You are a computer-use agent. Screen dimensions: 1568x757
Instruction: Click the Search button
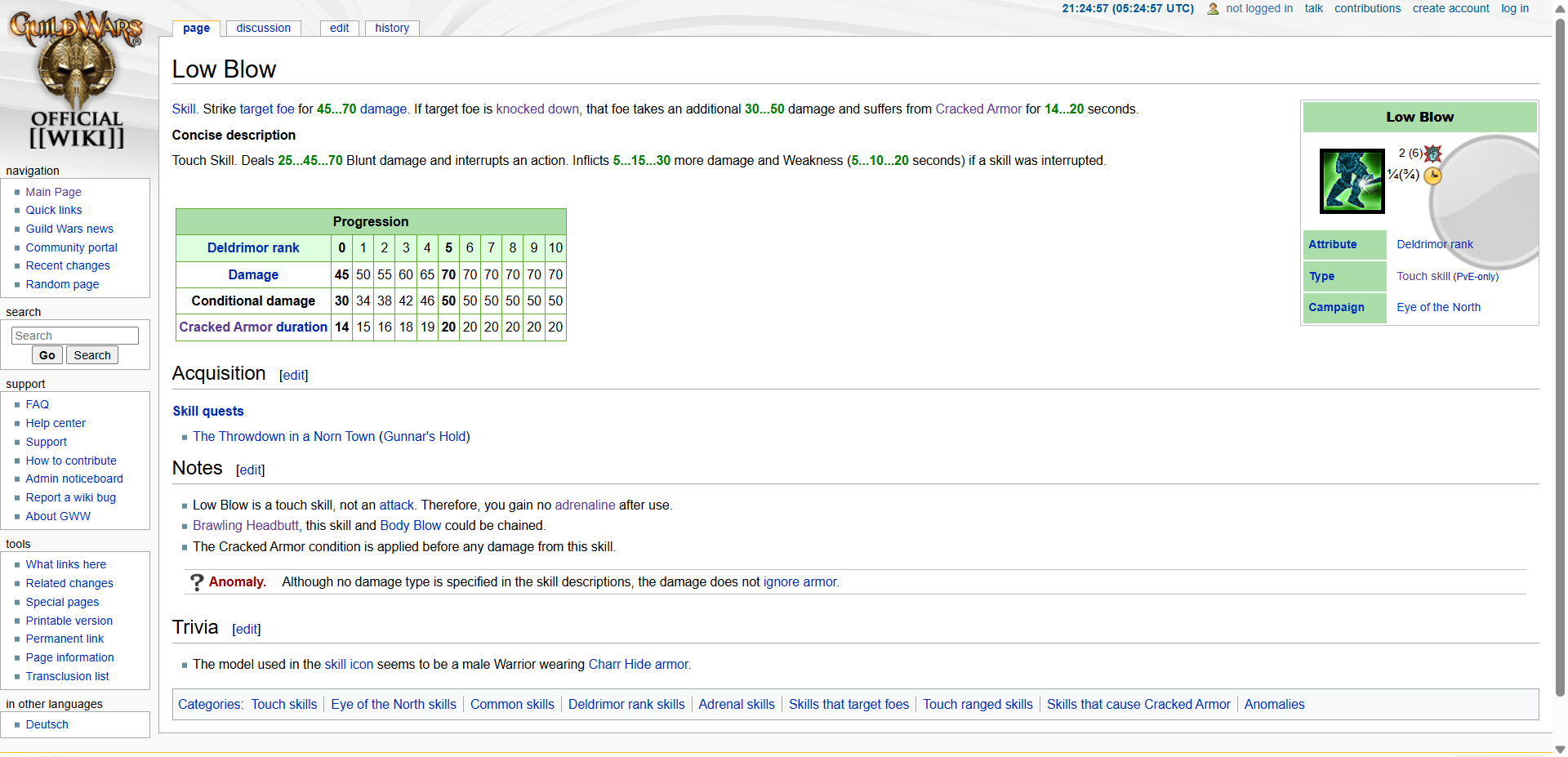[x=92, y=355]
